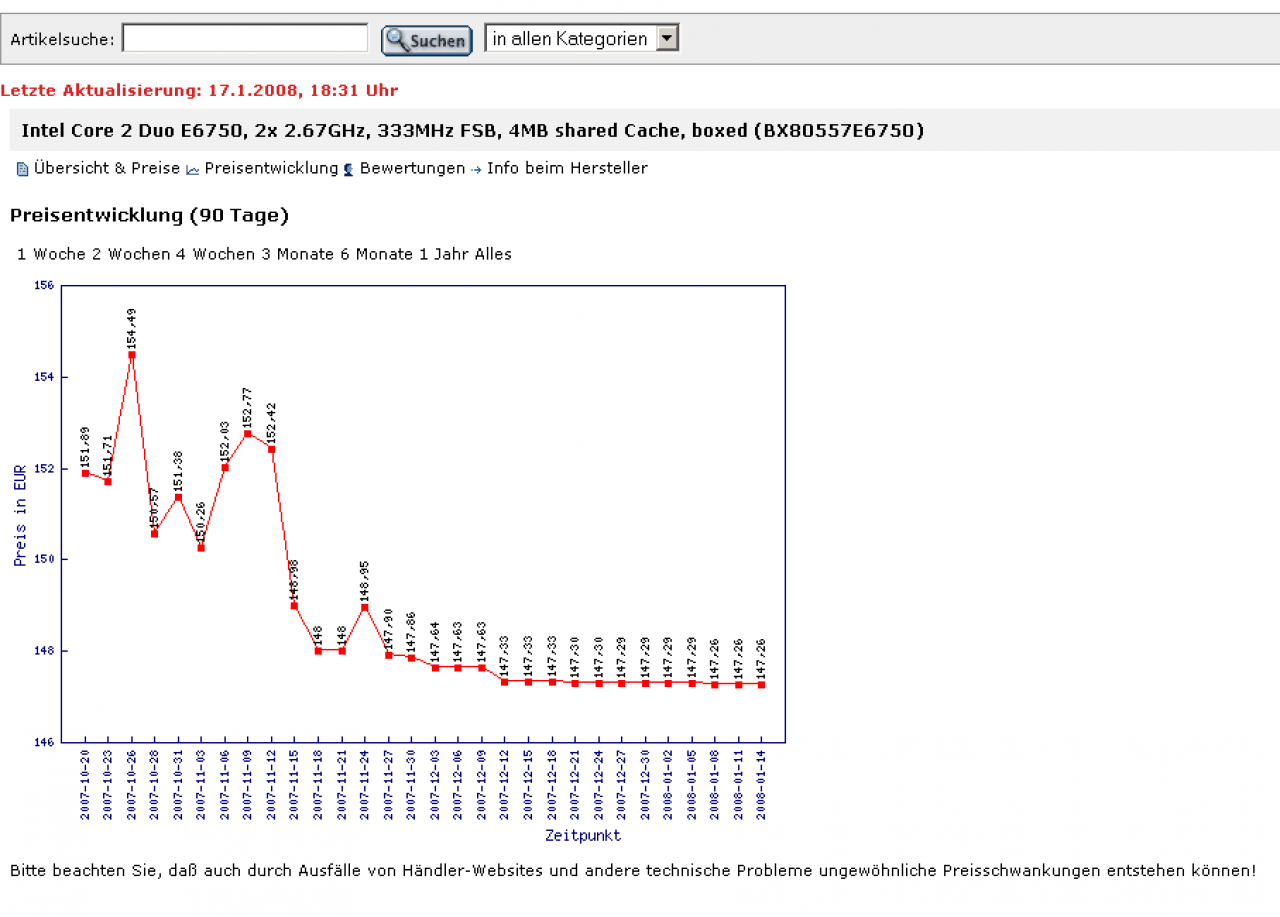The height and width of the screenshot is (917, 1280).
Task: Click the 150,26 data point marker
Action: click(201, 548)
